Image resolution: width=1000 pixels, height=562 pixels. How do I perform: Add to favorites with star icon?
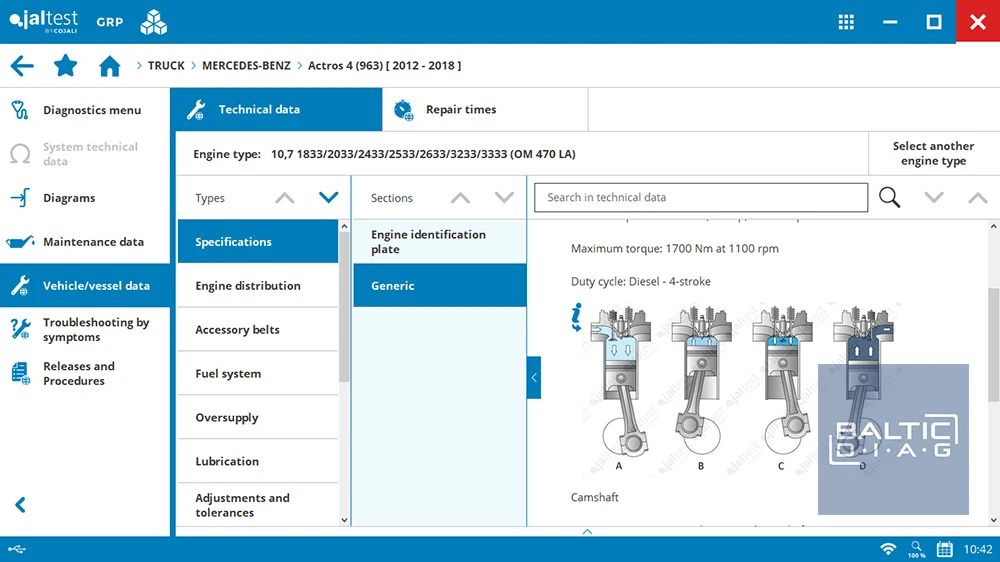(65, 66)
